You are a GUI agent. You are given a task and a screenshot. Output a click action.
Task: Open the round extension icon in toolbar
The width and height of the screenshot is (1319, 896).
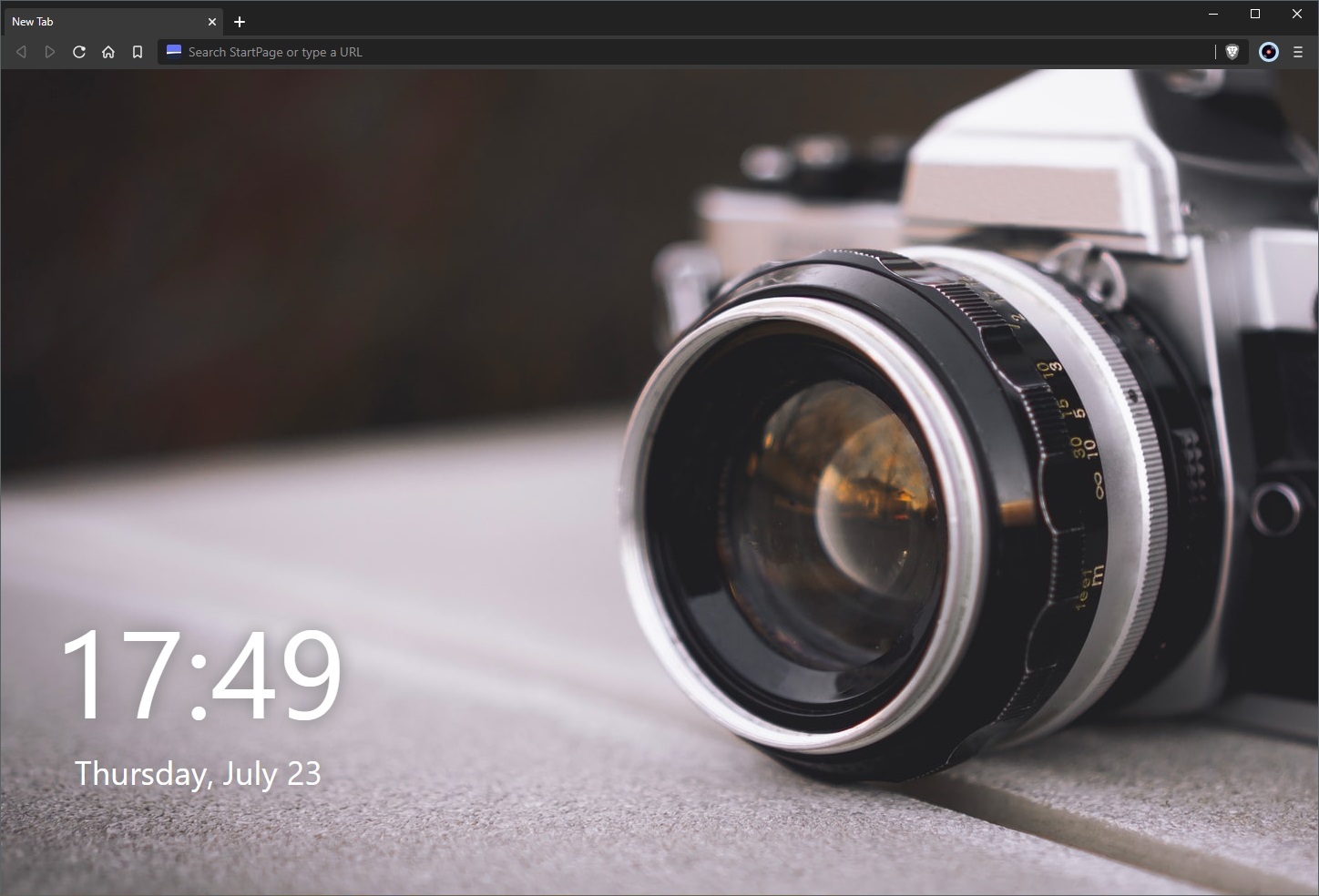[1268, 52]
